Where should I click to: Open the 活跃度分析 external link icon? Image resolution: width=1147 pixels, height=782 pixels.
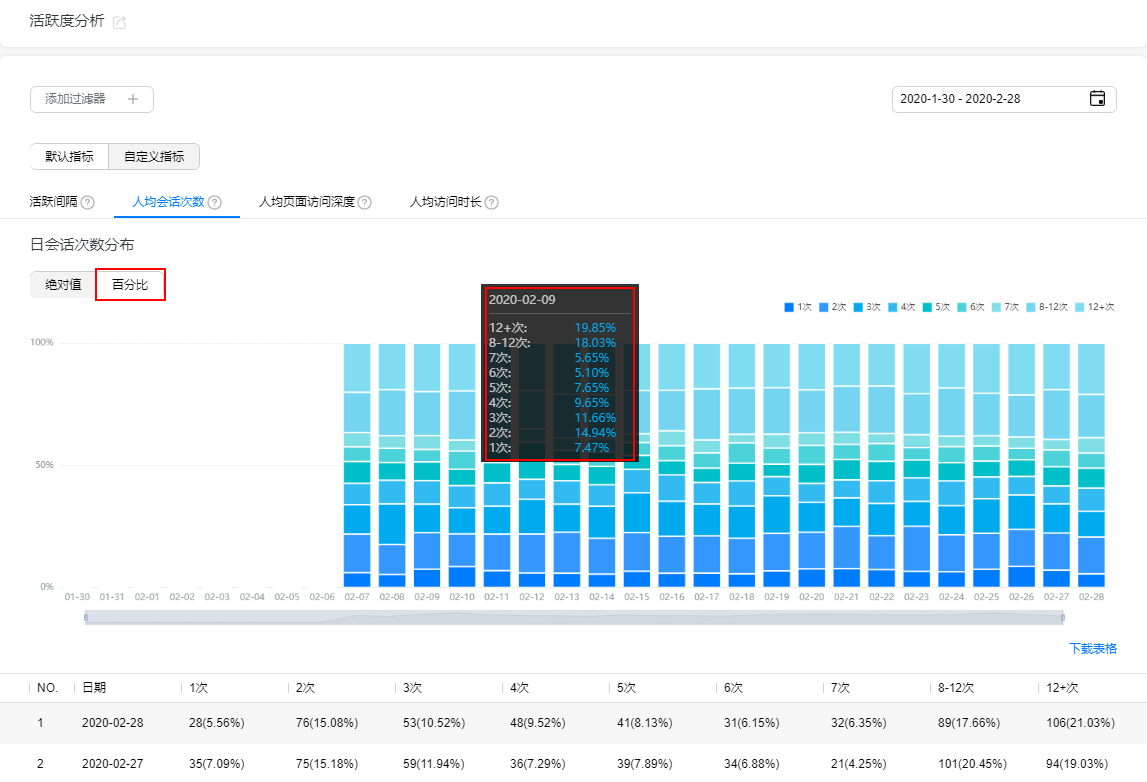(119, 23)
